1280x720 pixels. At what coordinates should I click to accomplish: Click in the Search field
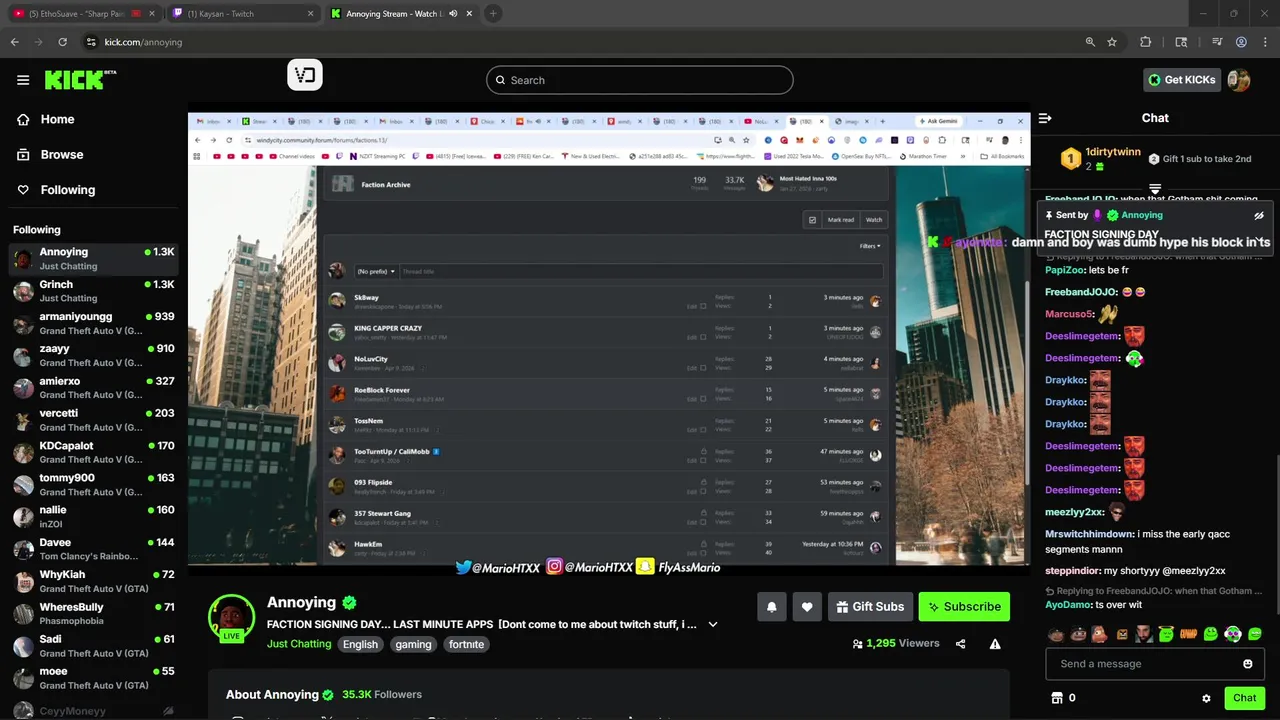coord(640,80)
